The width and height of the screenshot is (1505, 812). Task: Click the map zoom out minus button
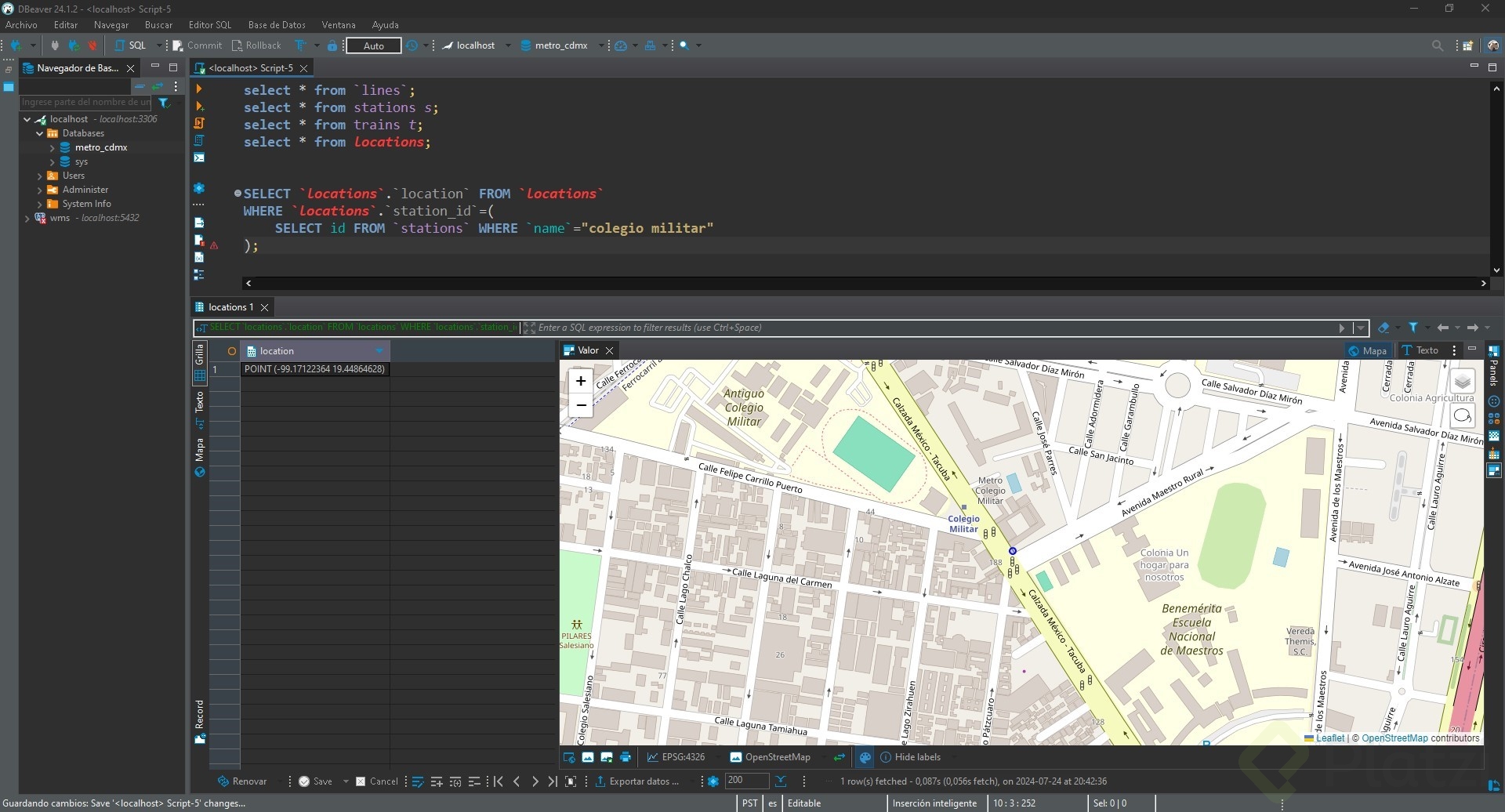point(581,405)
